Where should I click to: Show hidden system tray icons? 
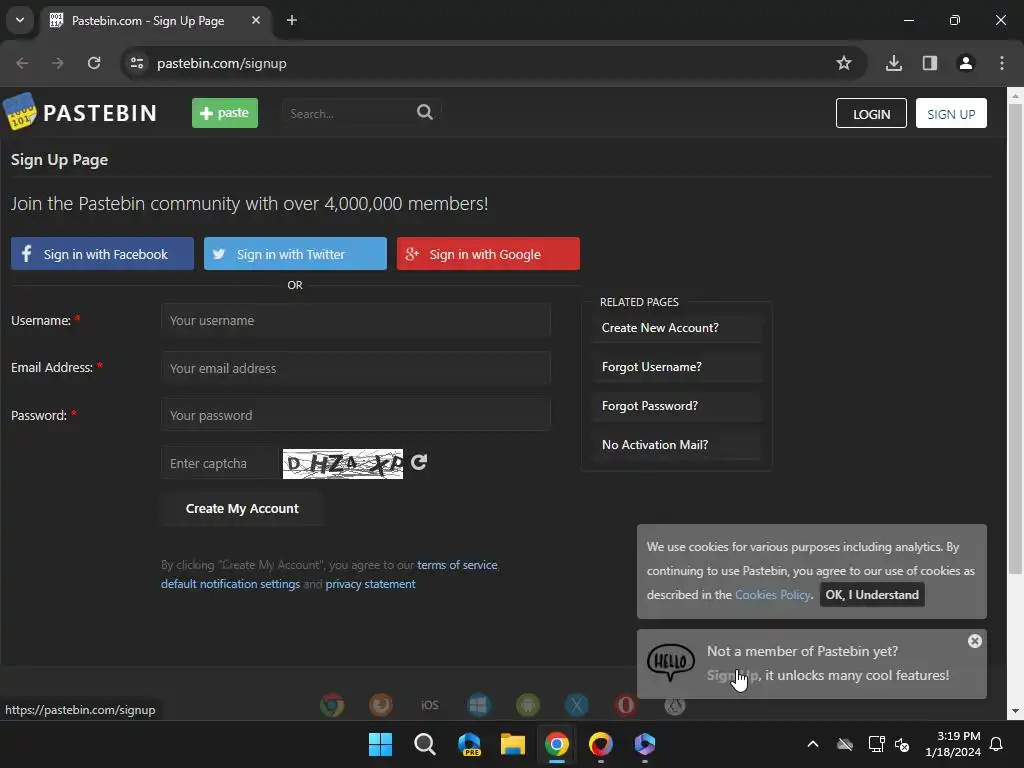(813, 744)
